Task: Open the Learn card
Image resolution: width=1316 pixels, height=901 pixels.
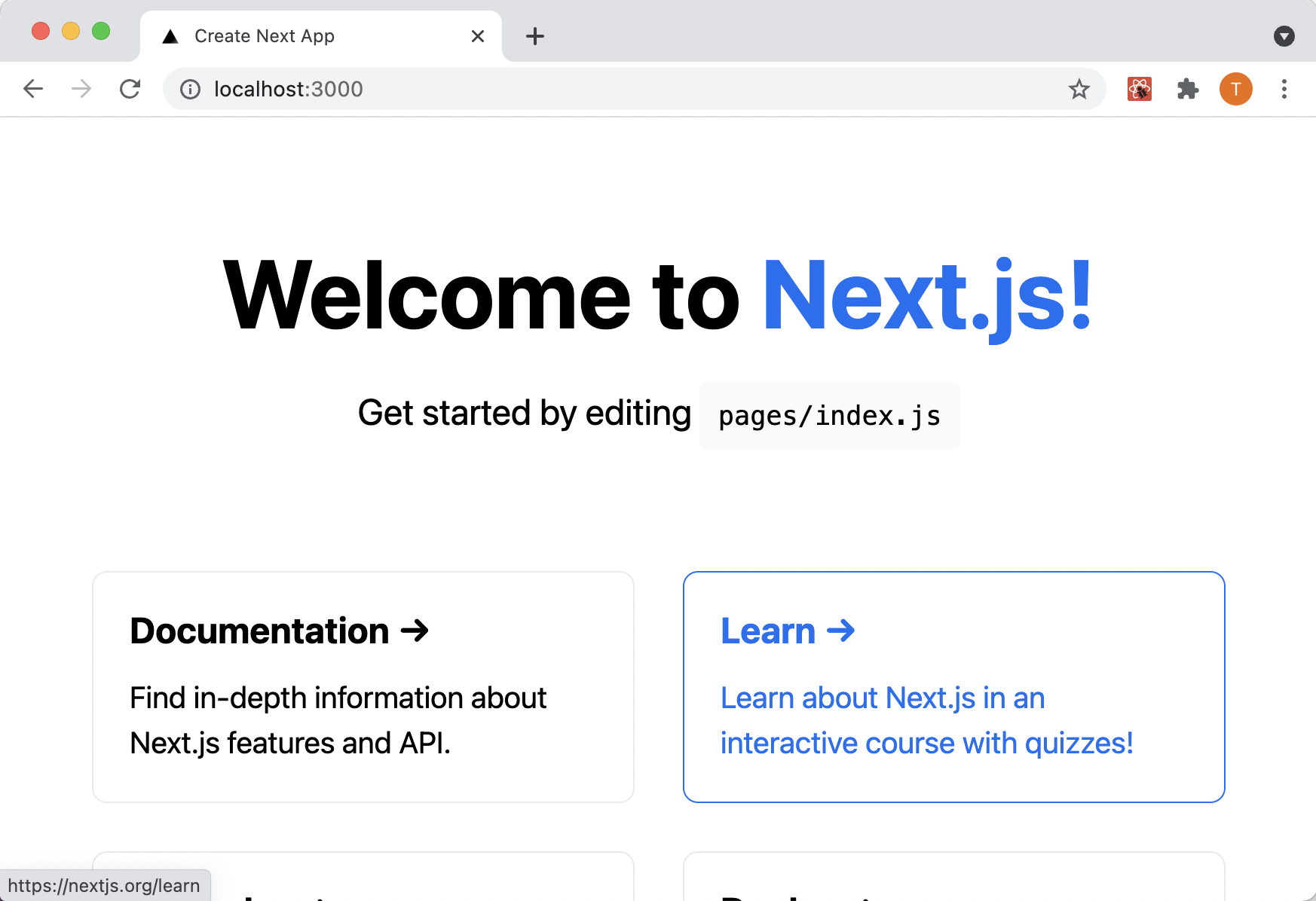Action: (954, 687)
